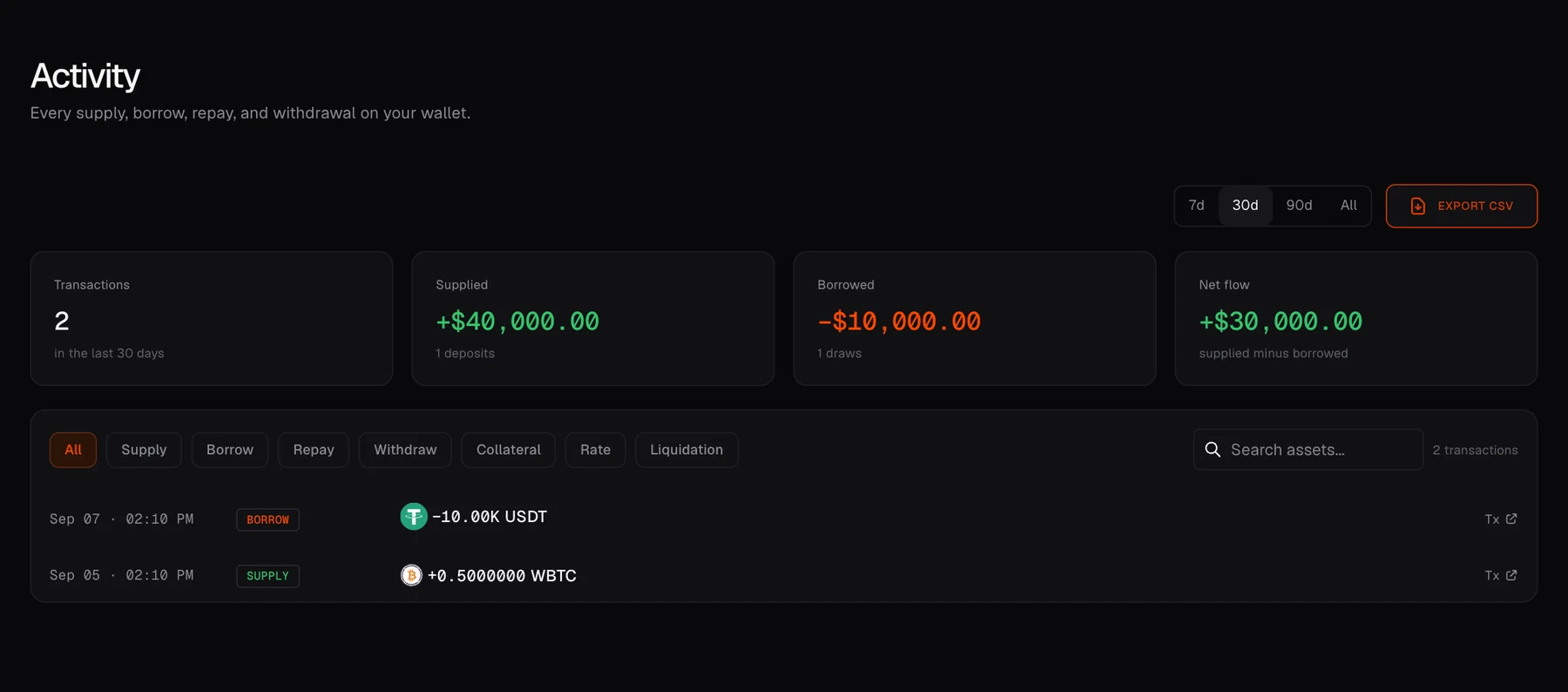Open external link icon on Borrow row

(x=1511, y=519)
